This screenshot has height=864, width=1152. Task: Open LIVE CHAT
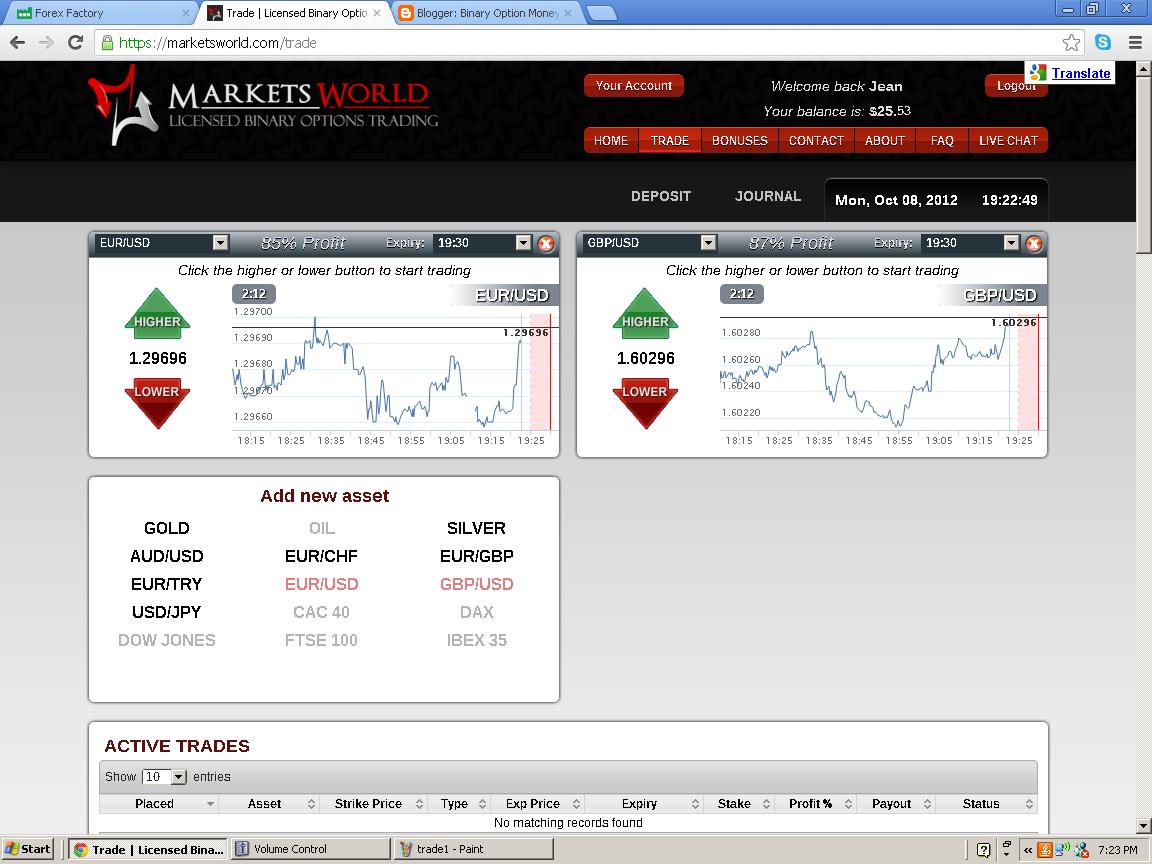1008,140
